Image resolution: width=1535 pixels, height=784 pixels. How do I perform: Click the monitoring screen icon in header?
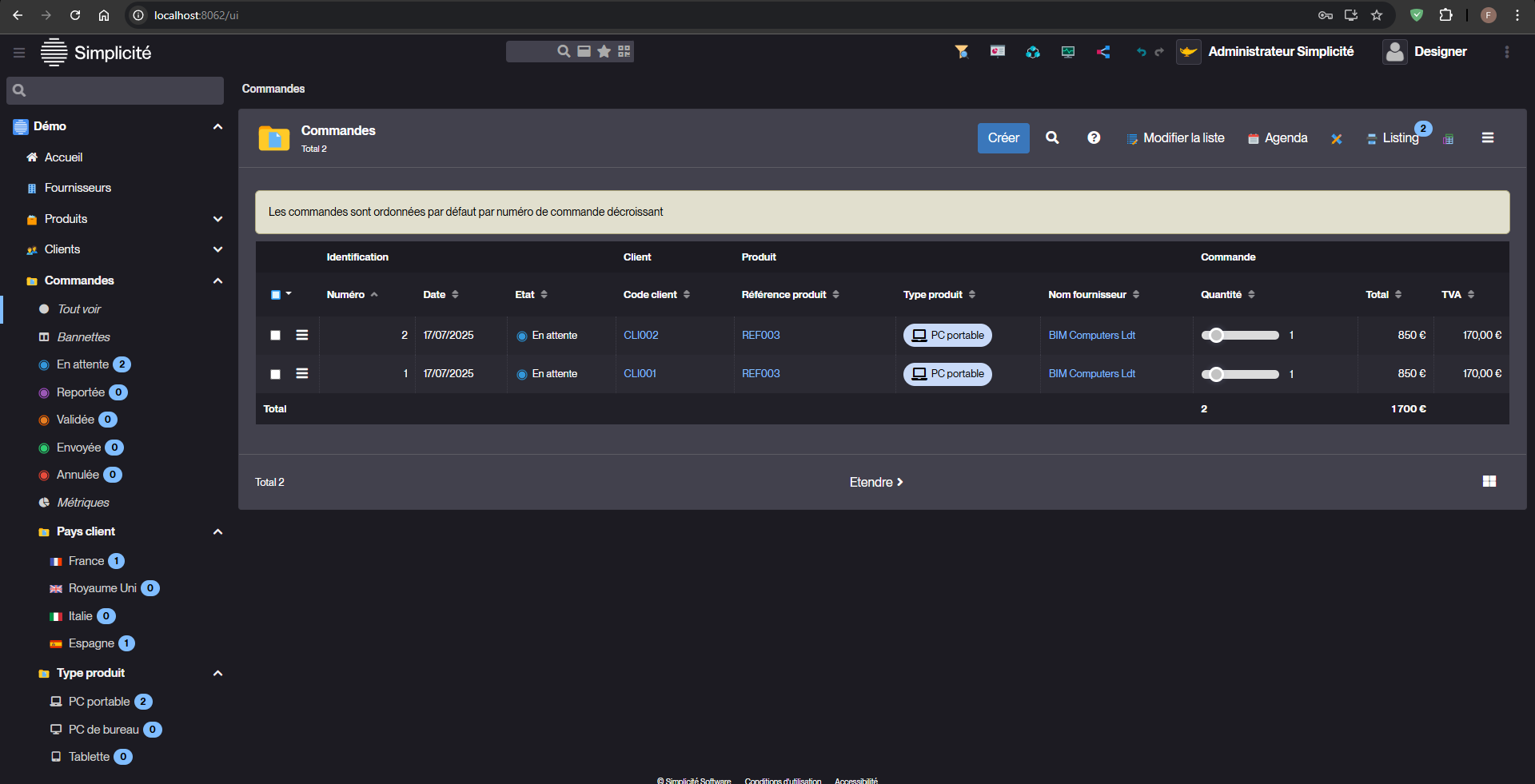point(1068,52)
